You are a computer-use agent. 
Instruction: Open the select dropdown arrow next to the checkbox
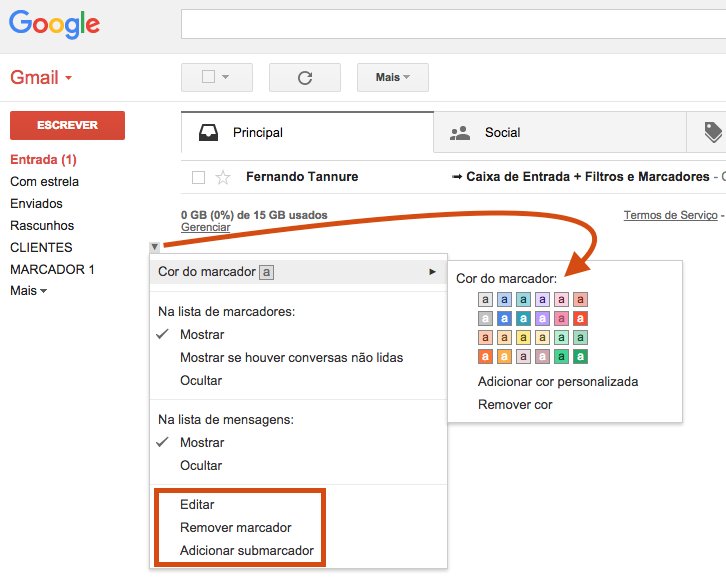[225, 77]
